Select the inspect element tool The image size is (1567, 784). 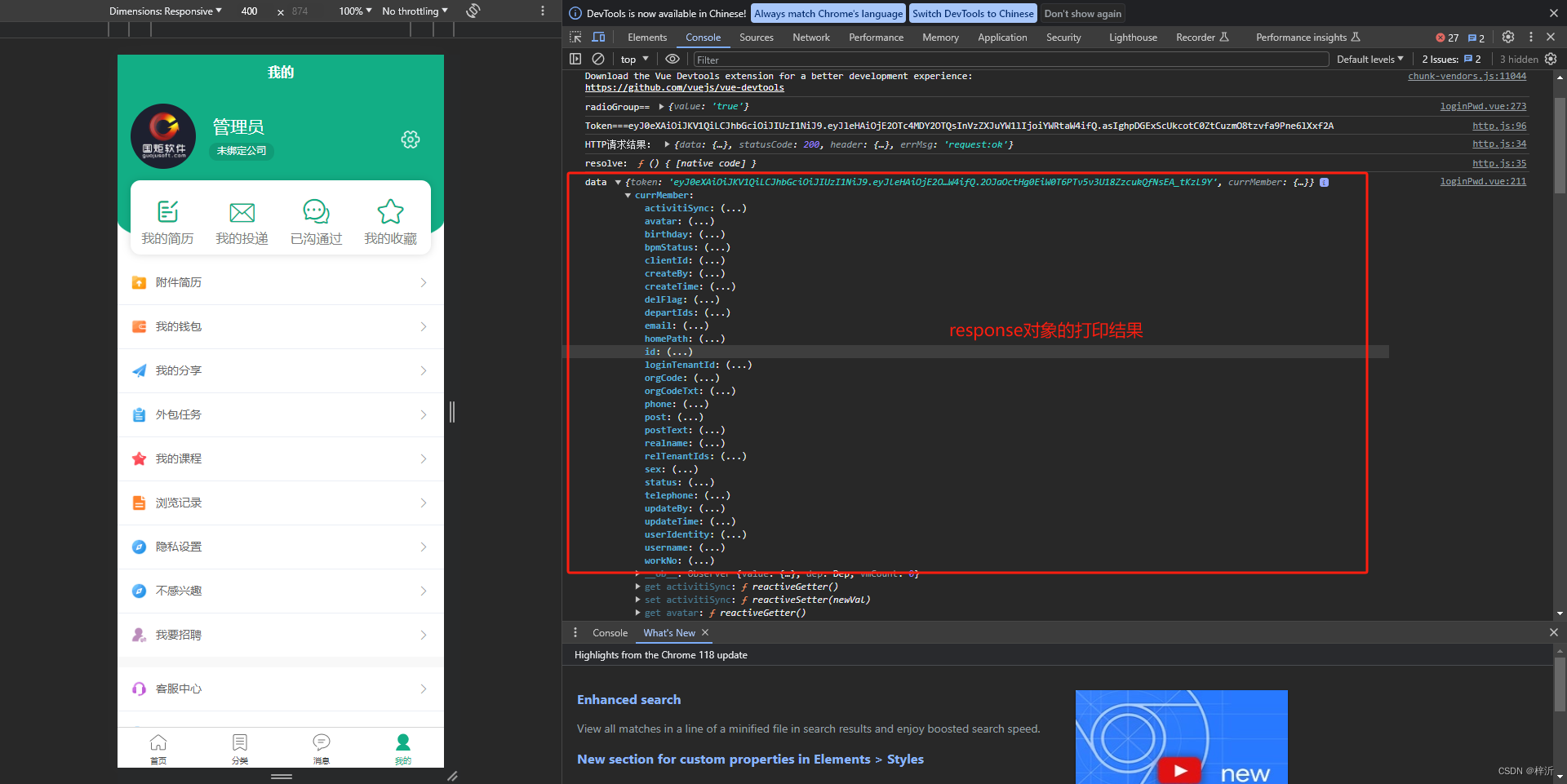(x=575, y=38)
